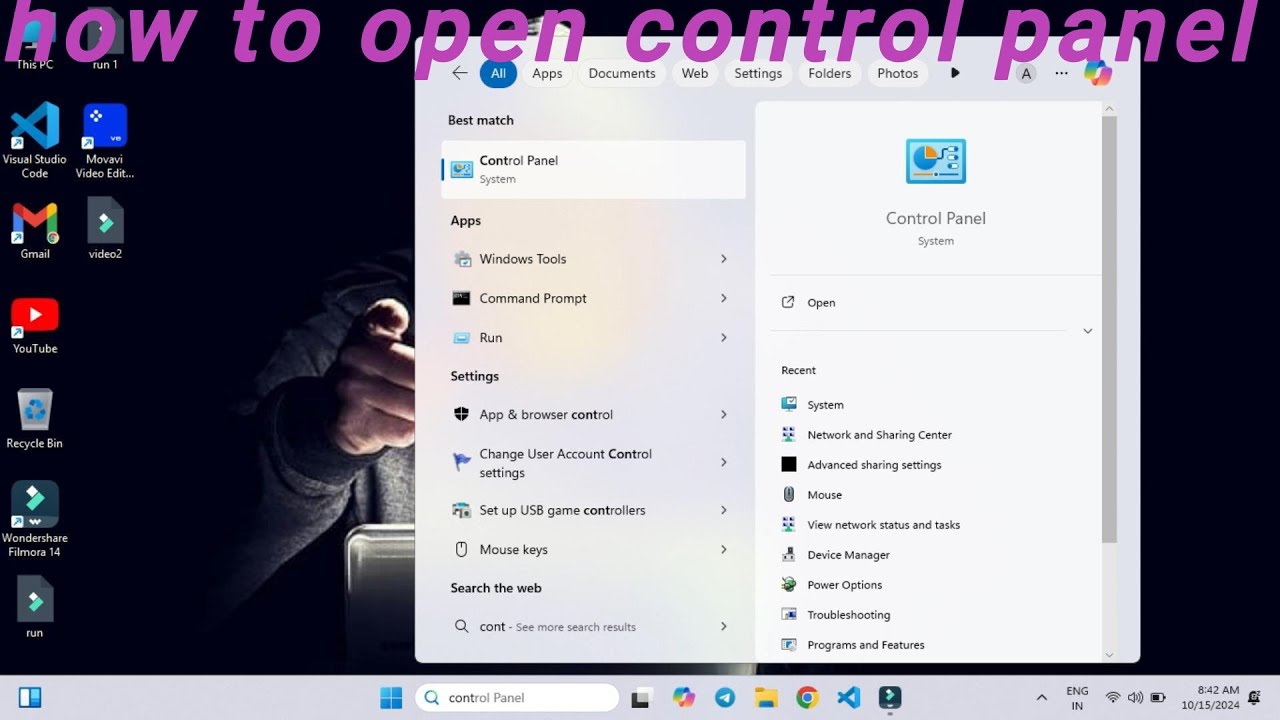1280x720 pixels.
Task: Expand more options chevron under Open
Action: 1088,331
